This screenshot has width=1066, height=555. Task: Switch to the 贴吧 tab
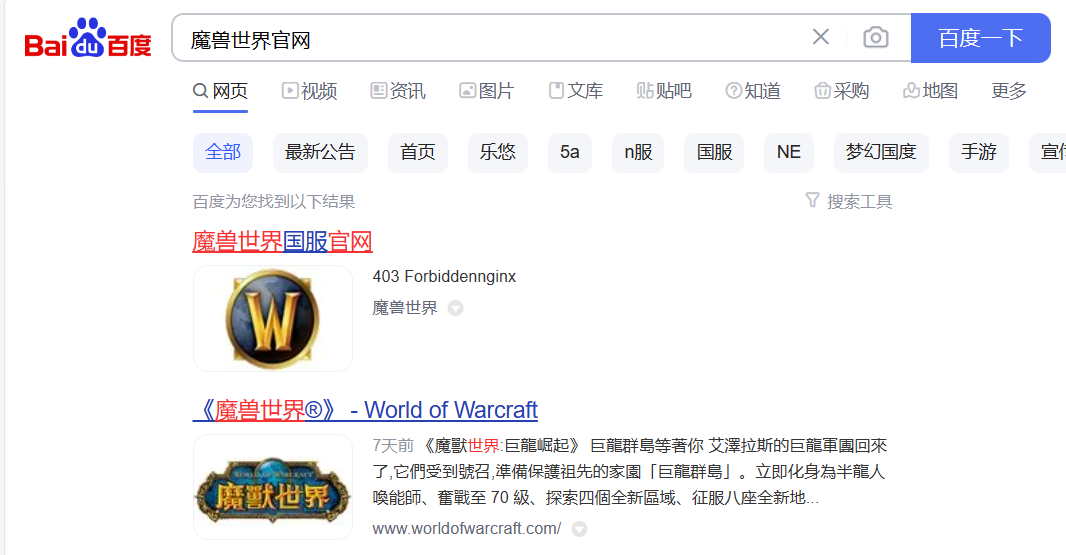point(664,91)
